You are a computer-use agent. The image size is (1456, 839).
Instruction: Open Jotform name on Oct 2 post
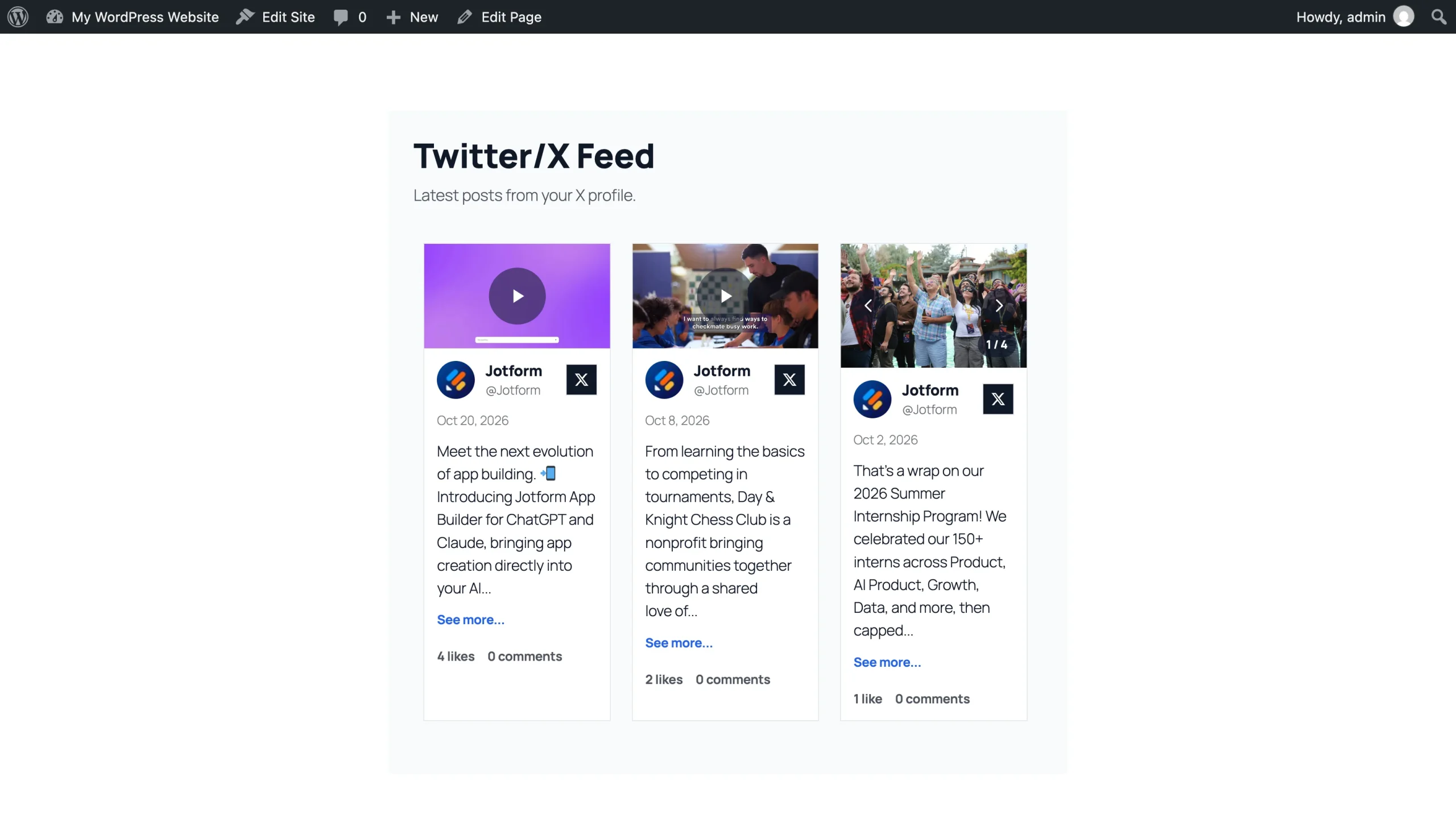click(930, 390)
